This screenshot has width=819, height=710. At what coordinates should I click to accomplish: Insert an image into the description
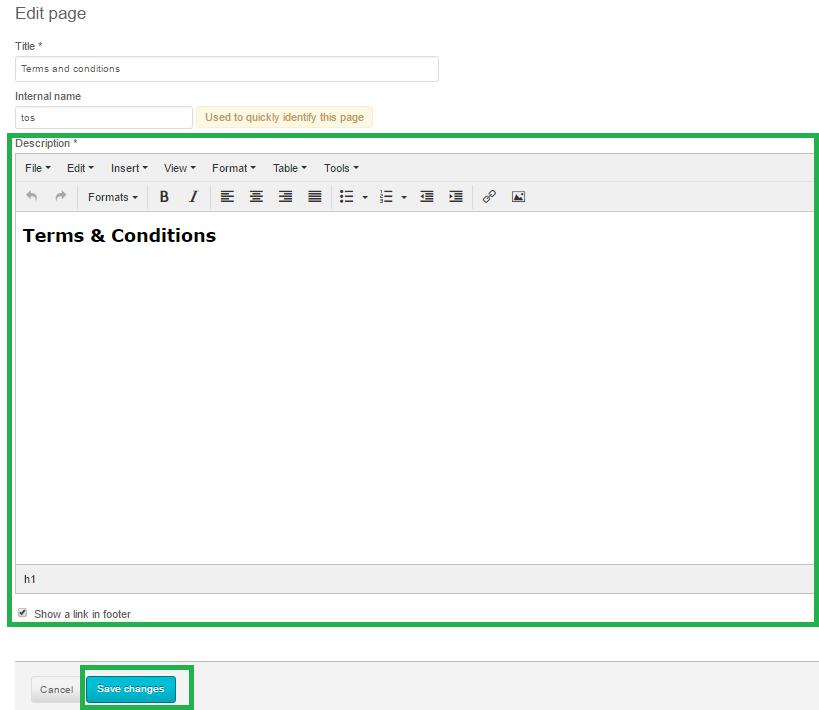518,196
